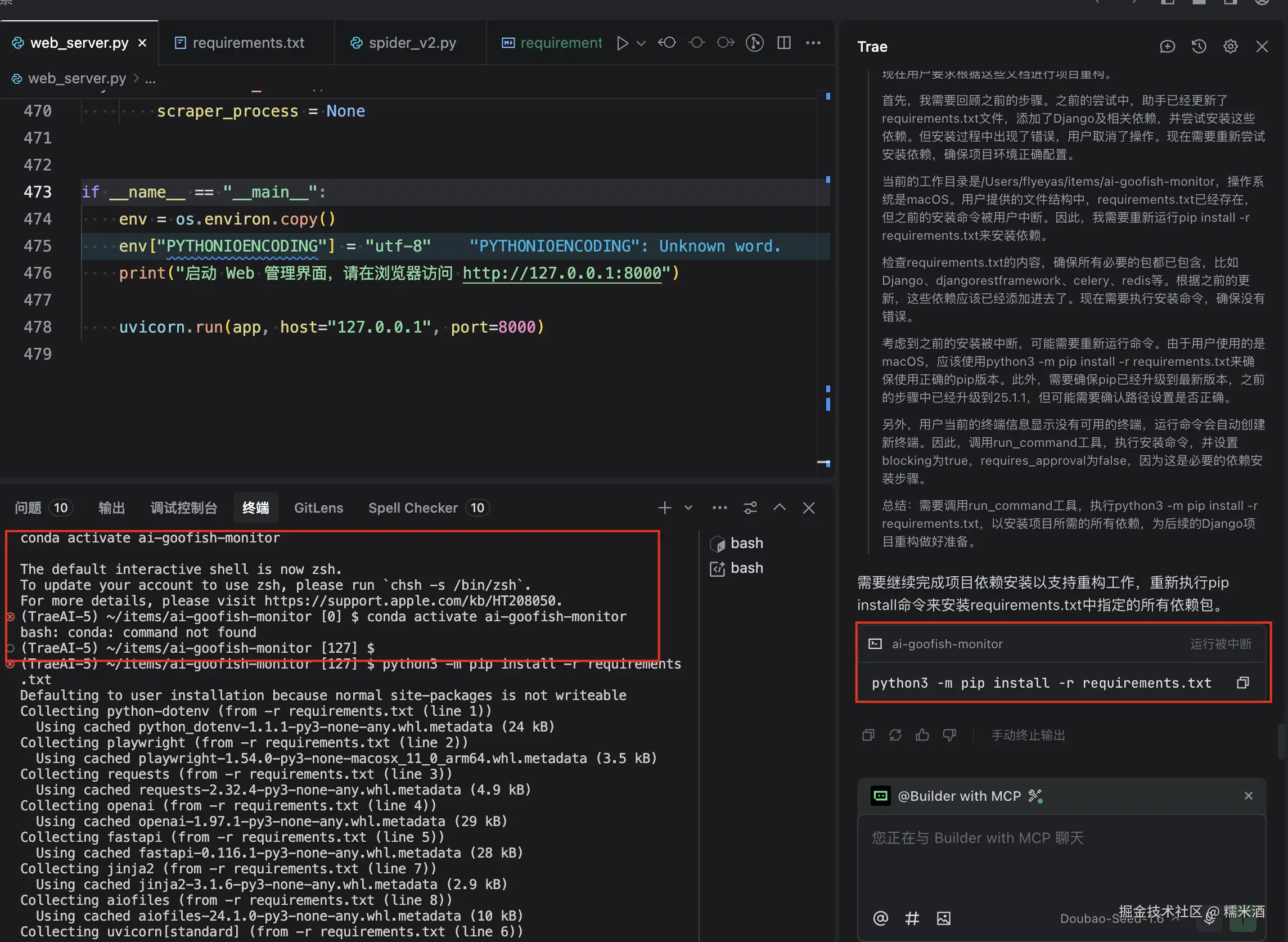Screen dimensions: 1288x942
Task: View Trae chat history clock icon
Action: click(x=1199, y=46)
